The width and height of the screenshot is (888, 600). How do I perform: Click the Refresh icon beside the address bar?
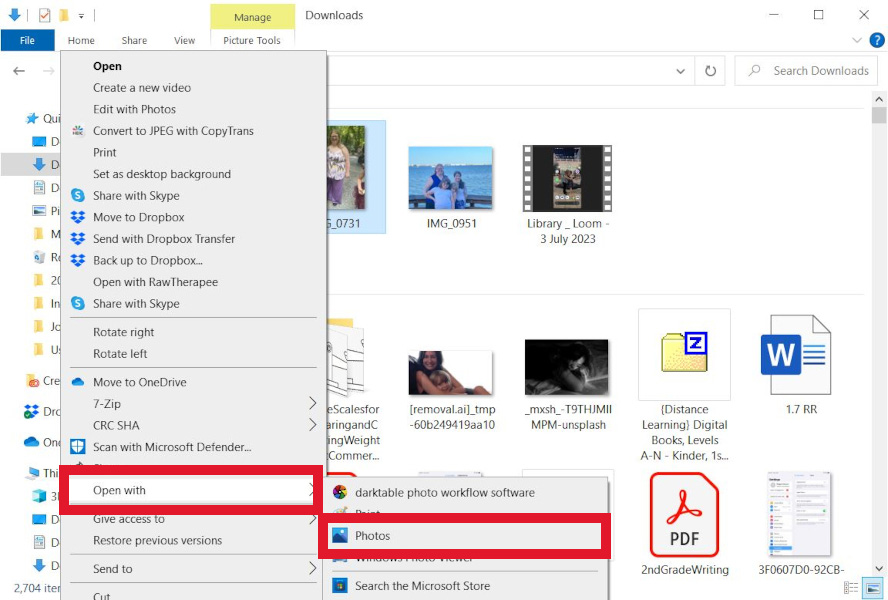(x=709, y=71)
